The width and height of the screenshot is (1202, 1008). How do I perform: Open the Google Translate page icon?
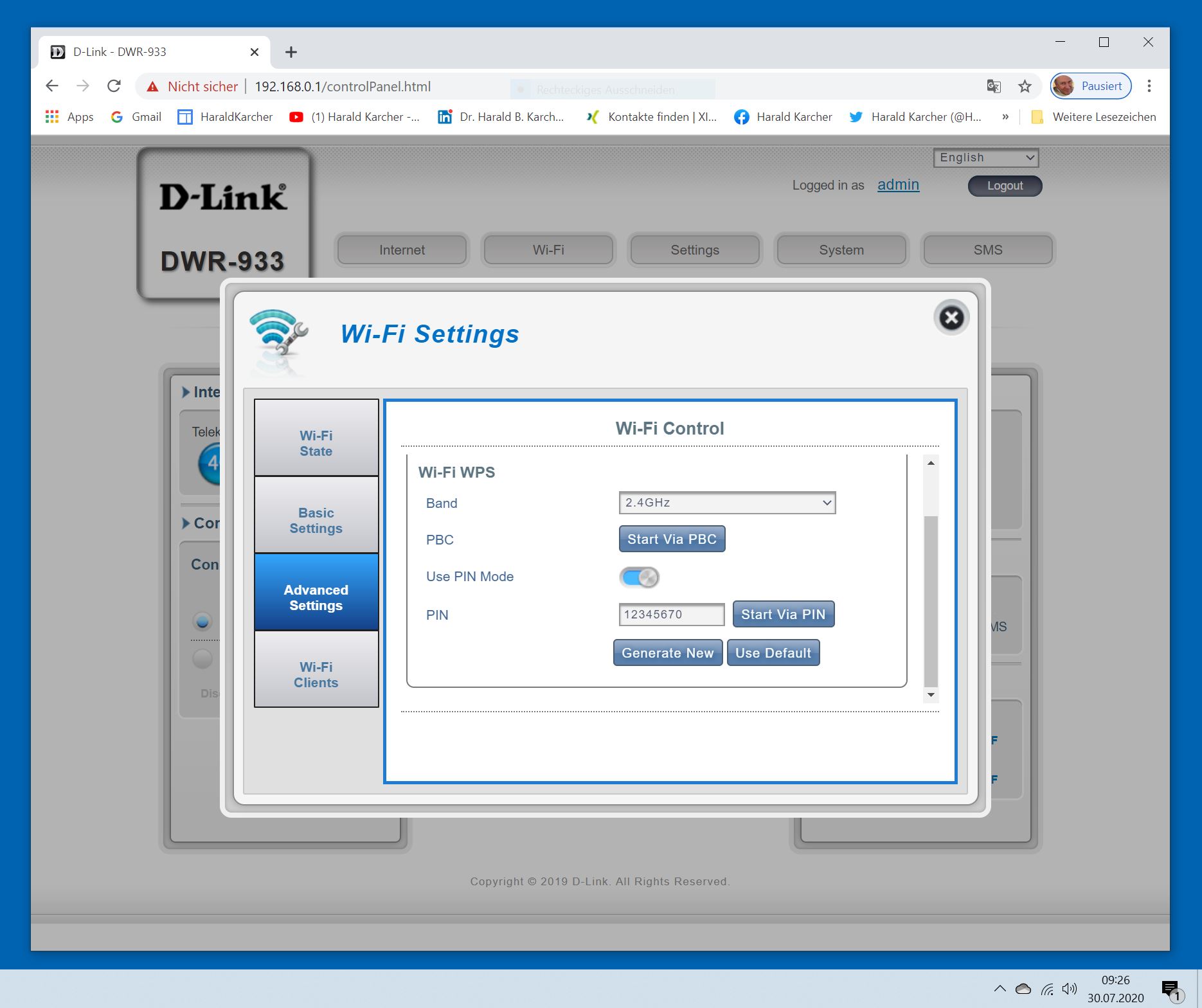point(994,86)
